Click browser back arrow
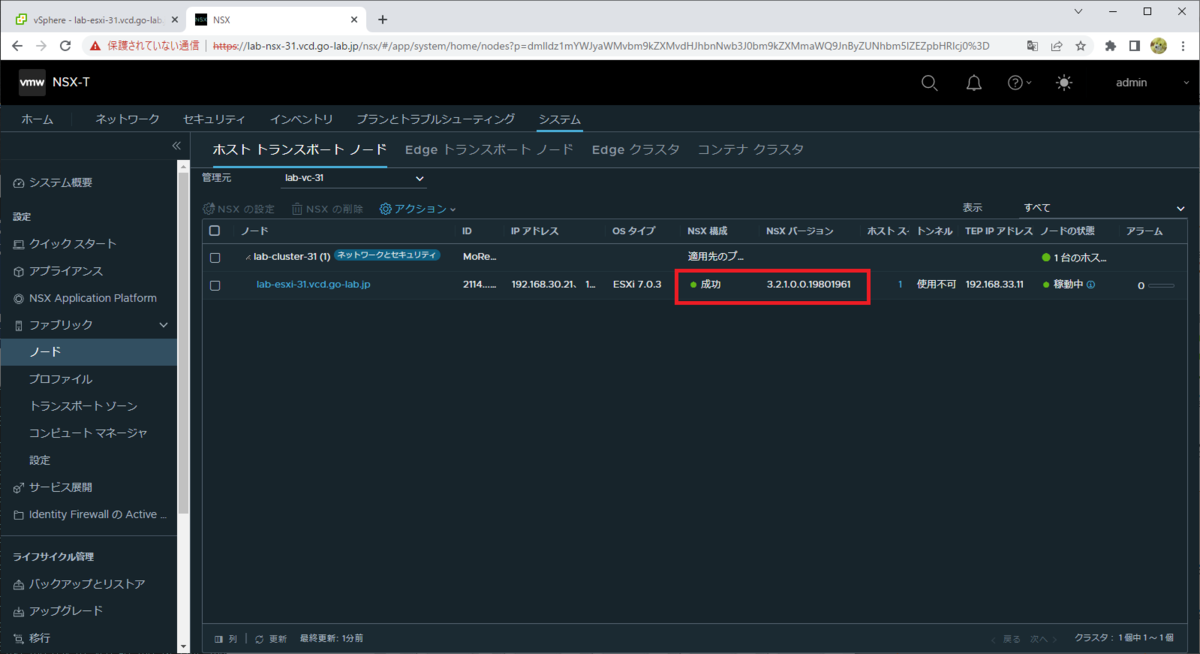1200x654 pixels. [x=17, y=46]
